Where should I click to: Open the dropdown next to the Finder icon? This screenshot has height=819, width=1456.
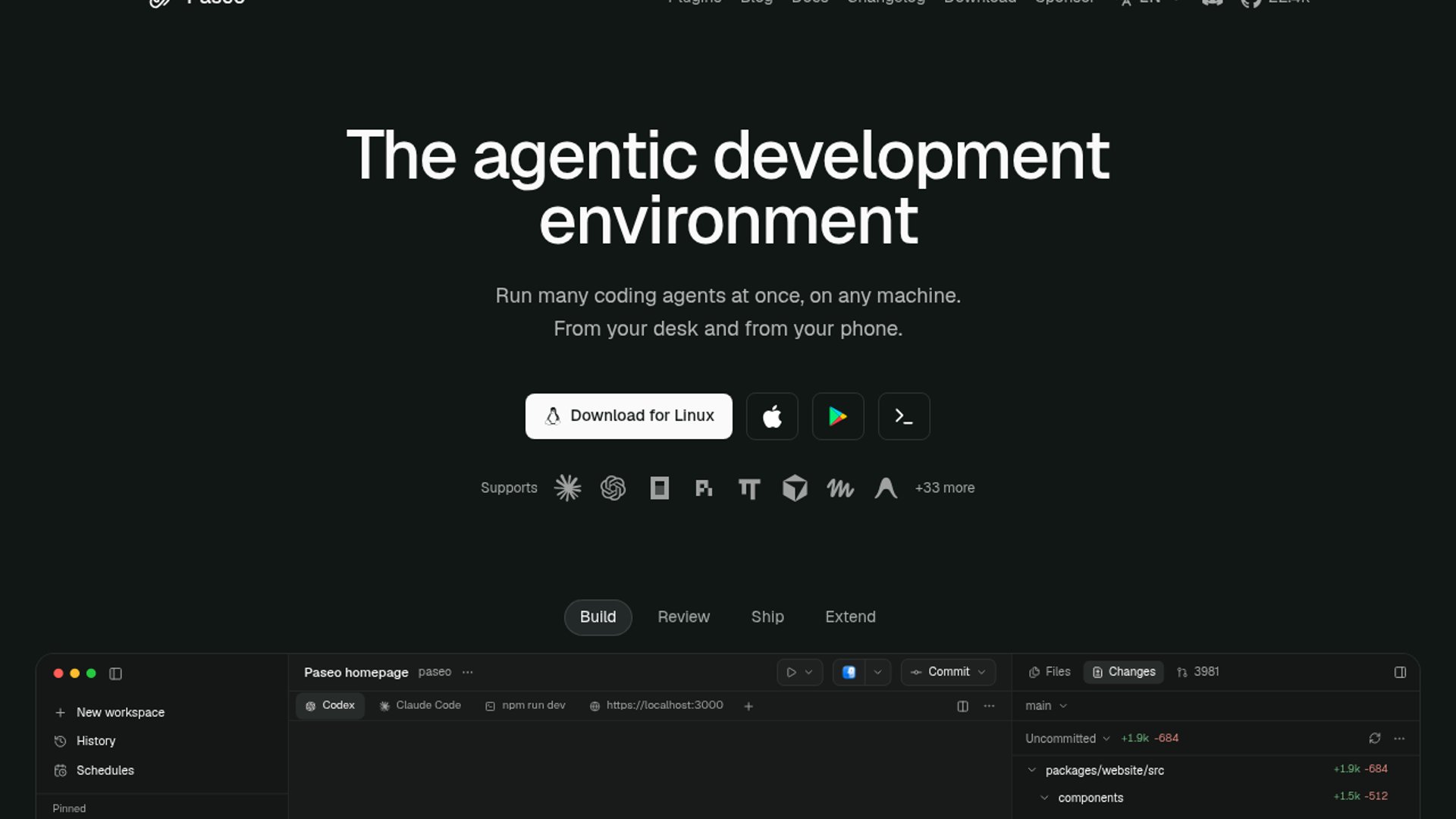pyautogui.click(x=877, y=673)
